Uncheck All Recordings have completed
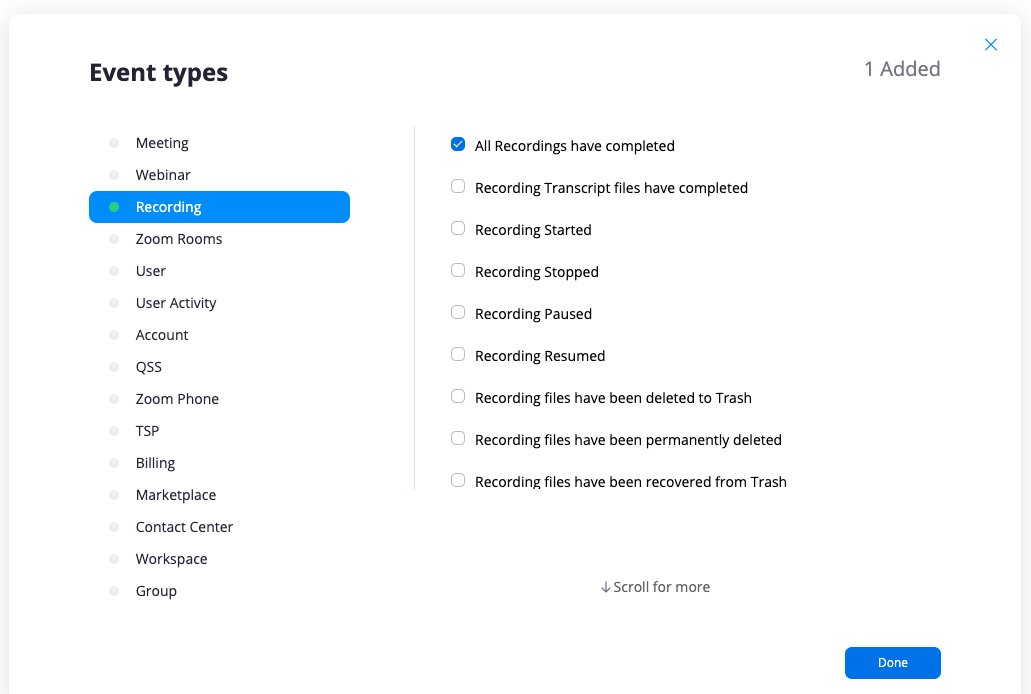The width and height of the screenshot is (1031, 694). [x=458, y=145]
